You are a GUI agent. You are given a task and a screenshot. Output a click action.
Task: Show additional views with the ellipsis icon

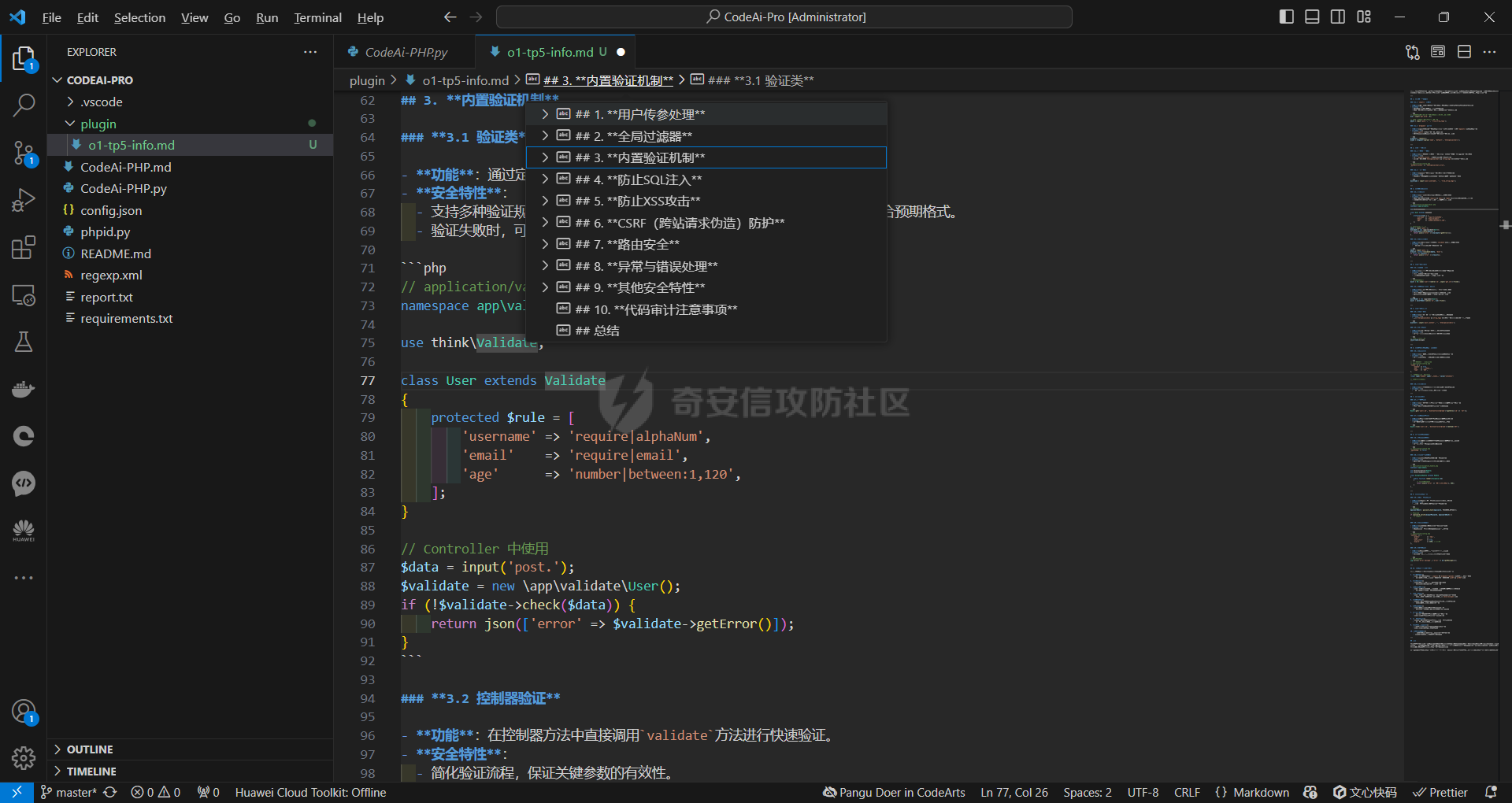pyautogui.click(x=24, y=578)
